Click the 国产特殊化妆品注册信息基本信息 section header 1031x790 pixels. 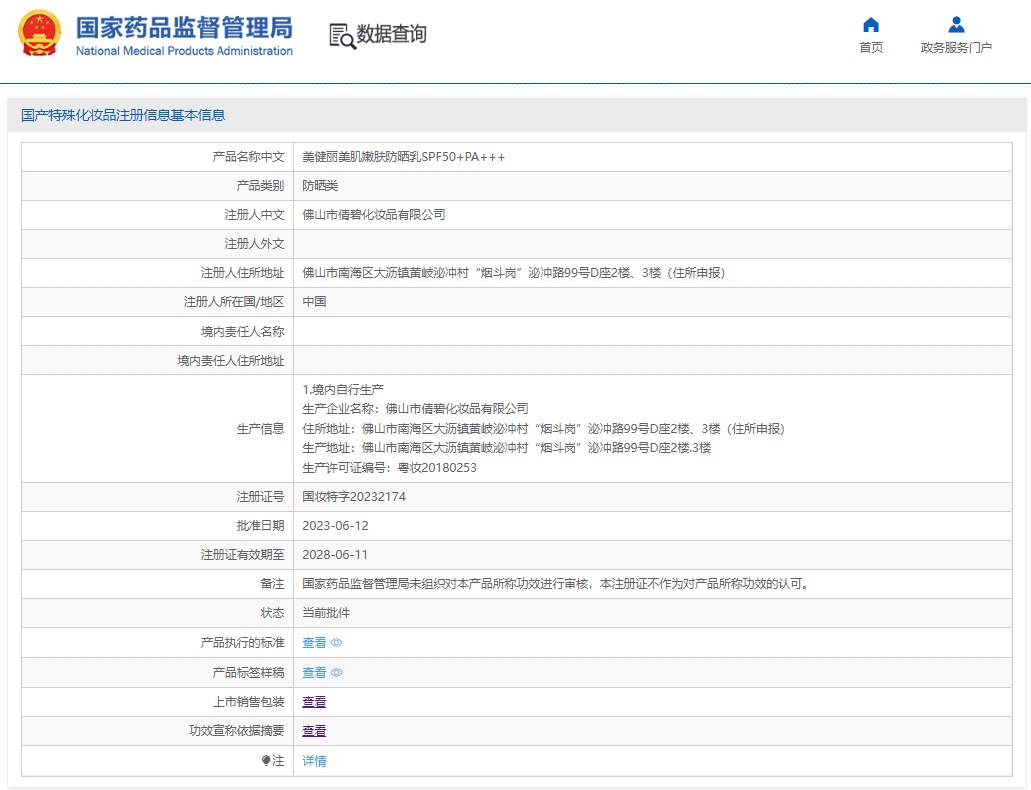click(x=123, y=115)
